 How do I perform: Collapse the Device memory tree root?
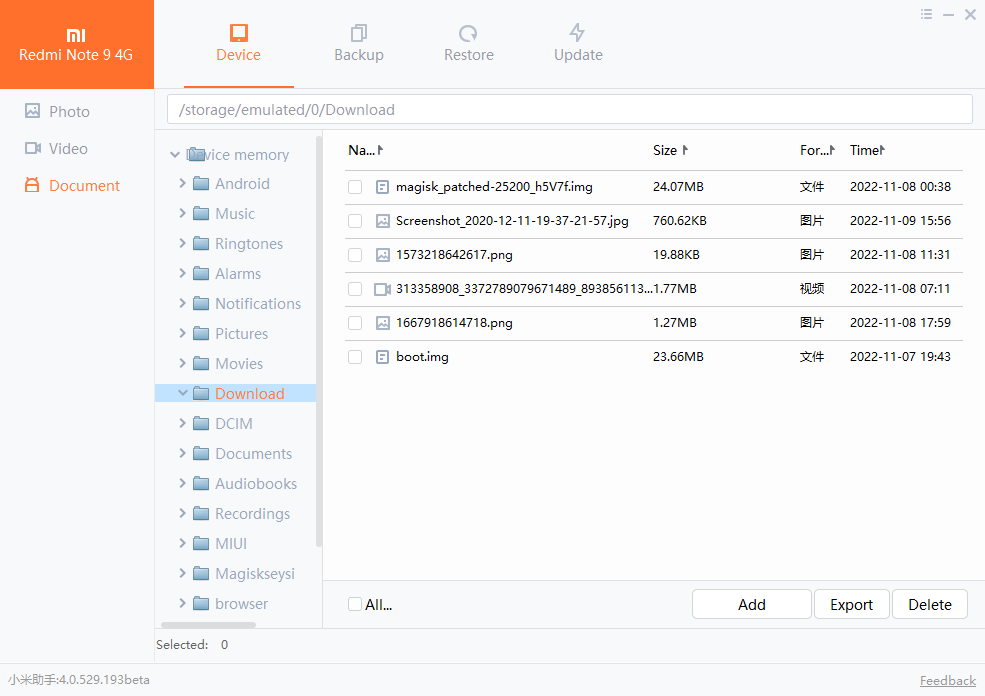coord(175,155)
